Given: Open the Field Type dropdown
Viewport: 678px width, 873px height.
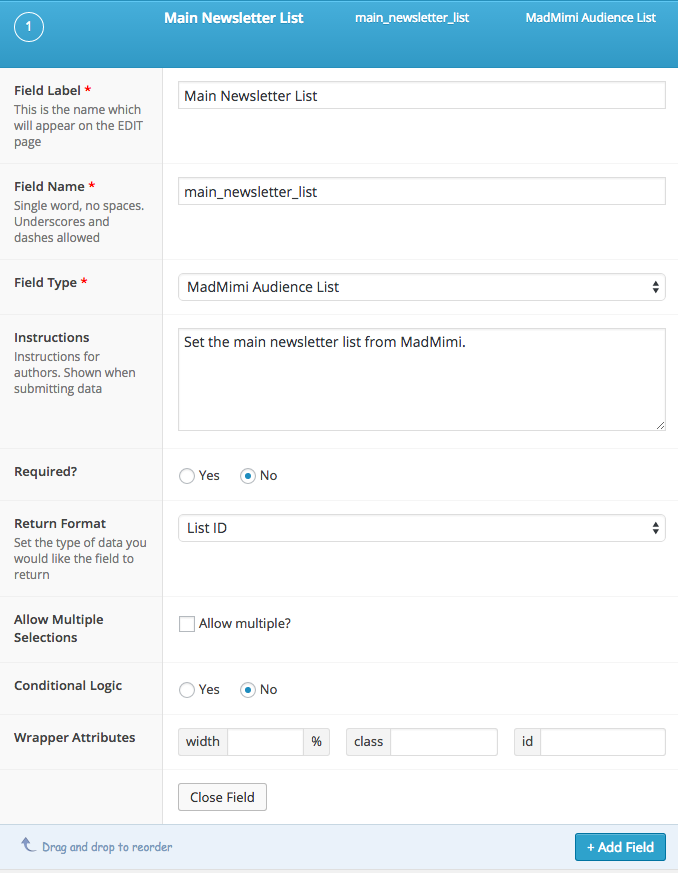Looking at the screenshot, I should tap(421, 287).
